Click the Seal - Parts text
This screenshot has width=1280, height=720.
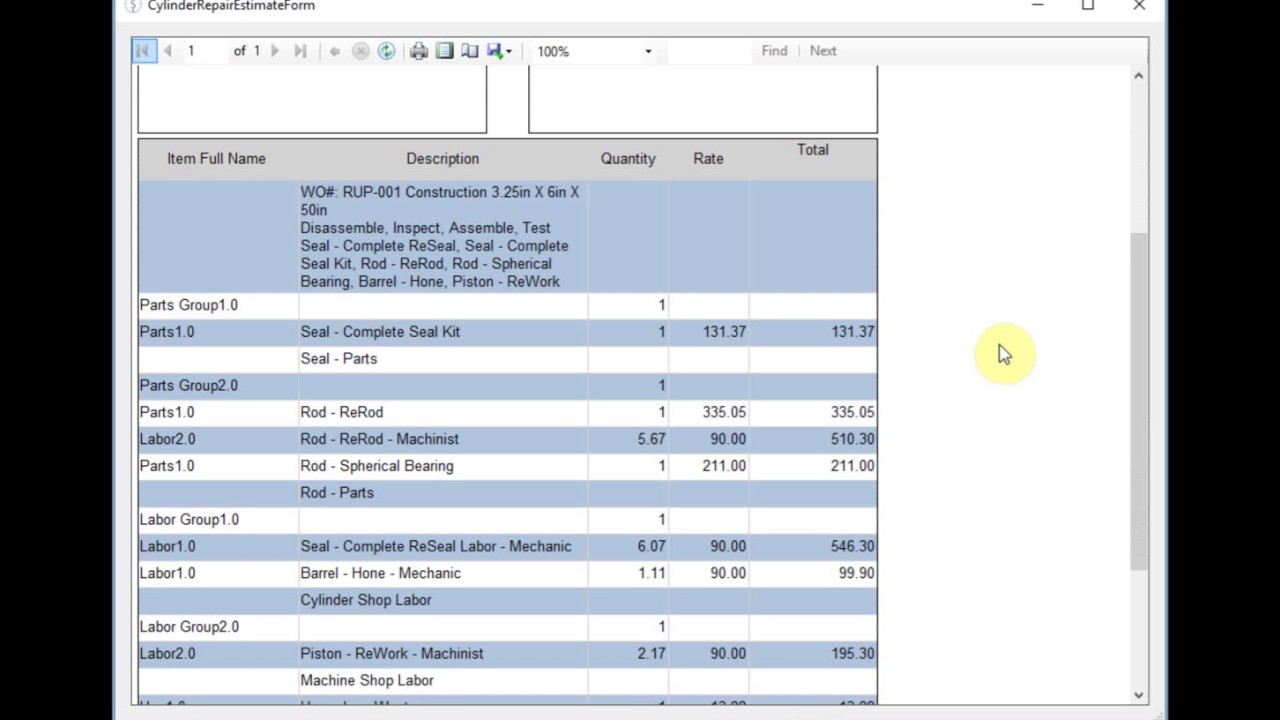tap(338, 359)
